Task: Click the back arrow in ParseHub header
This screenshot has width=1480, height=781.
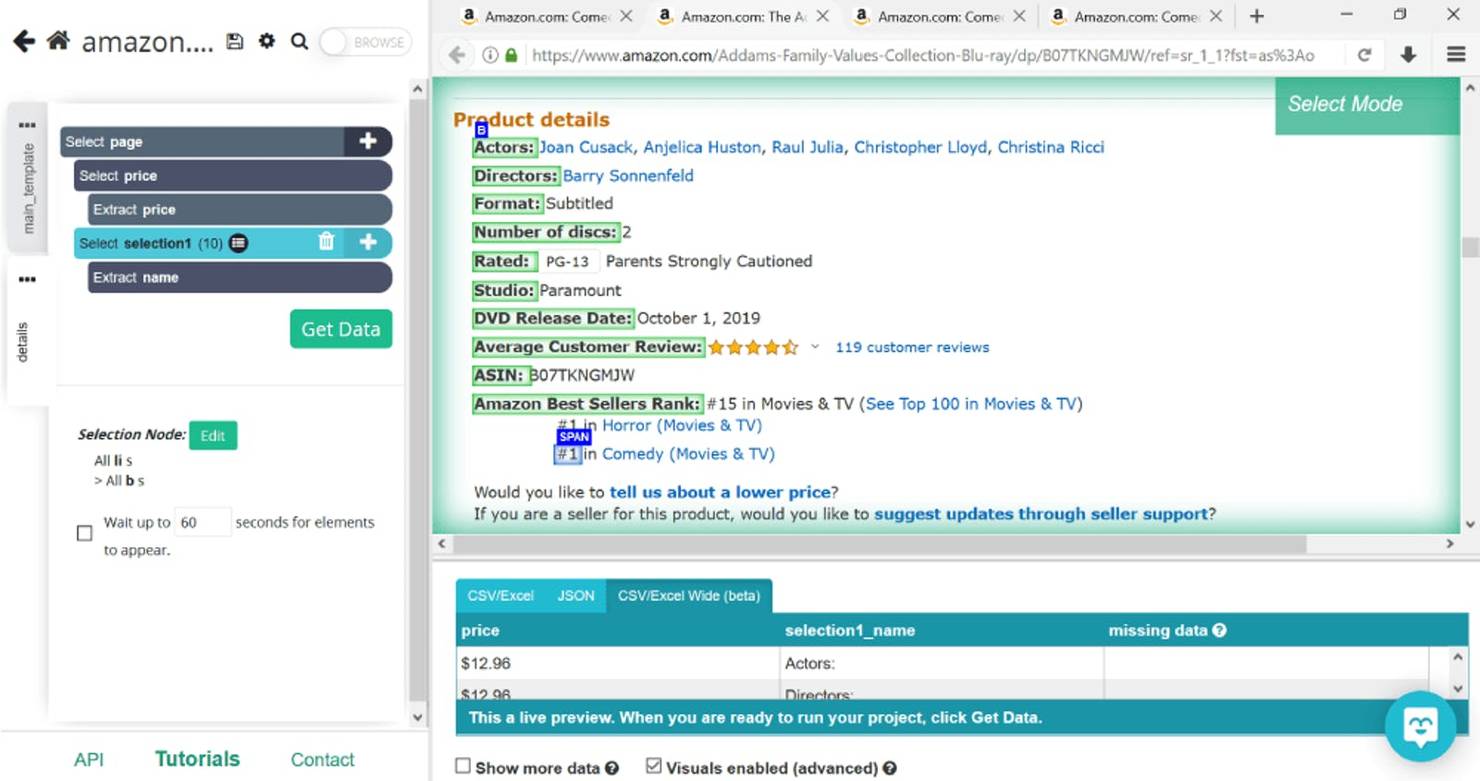Action: point(24,42)
